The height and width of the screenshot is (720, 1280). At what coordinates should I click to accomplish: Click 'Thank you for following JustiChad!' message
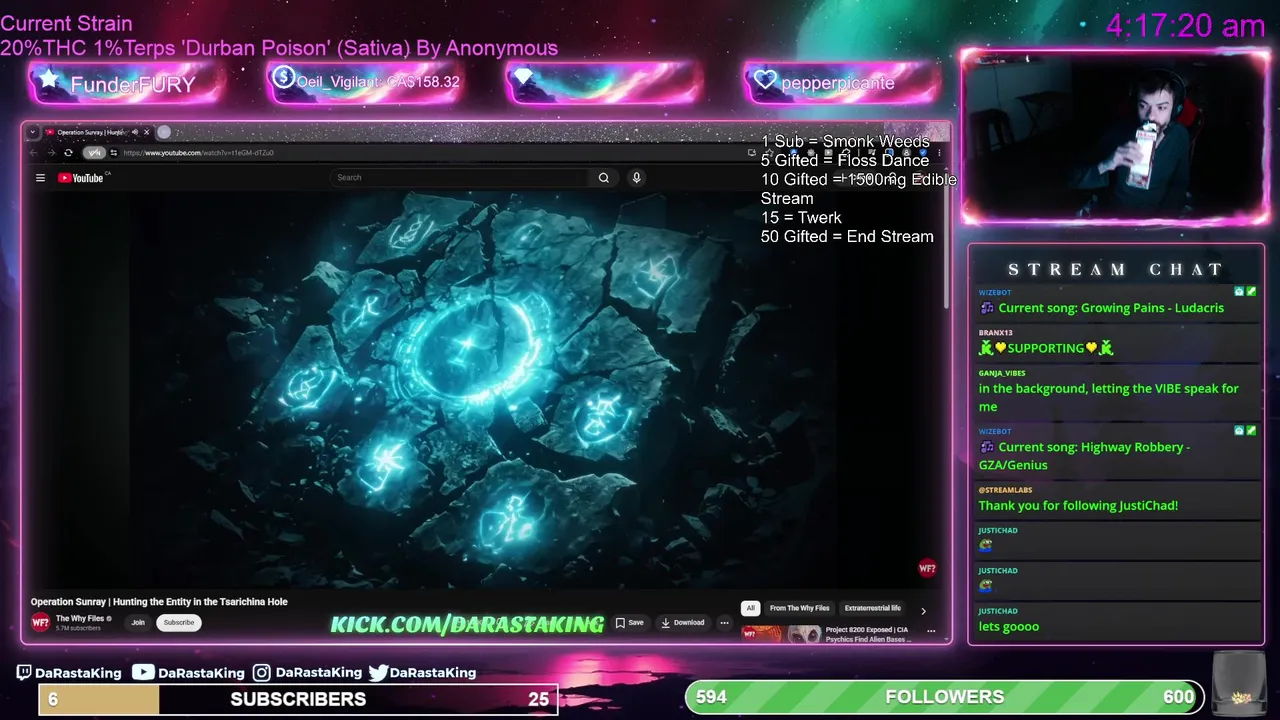(1078, 506)
